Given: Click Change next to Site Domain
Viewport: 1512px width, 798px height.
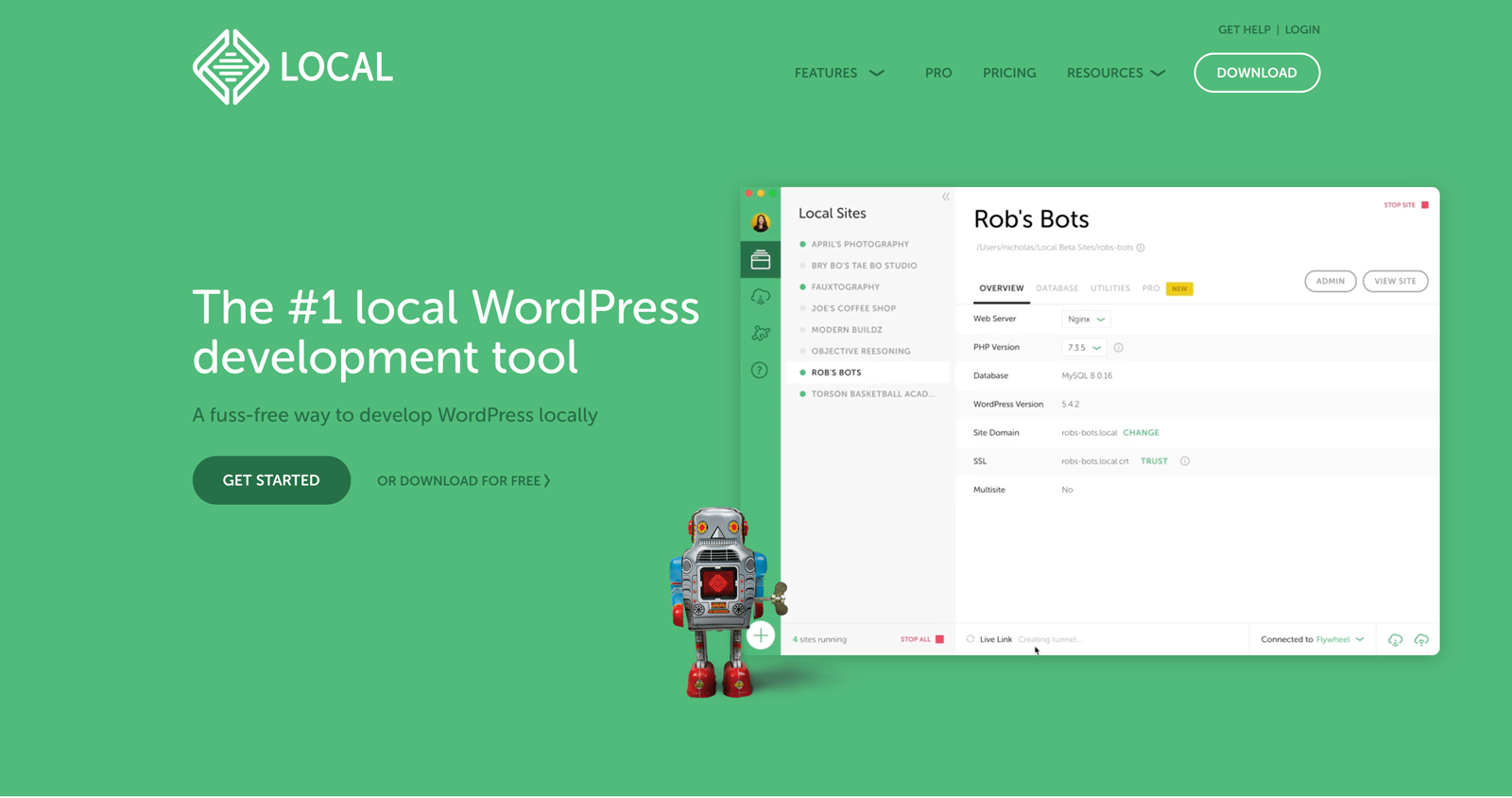Looking at the screenshot, I should tap(1141, 433).
